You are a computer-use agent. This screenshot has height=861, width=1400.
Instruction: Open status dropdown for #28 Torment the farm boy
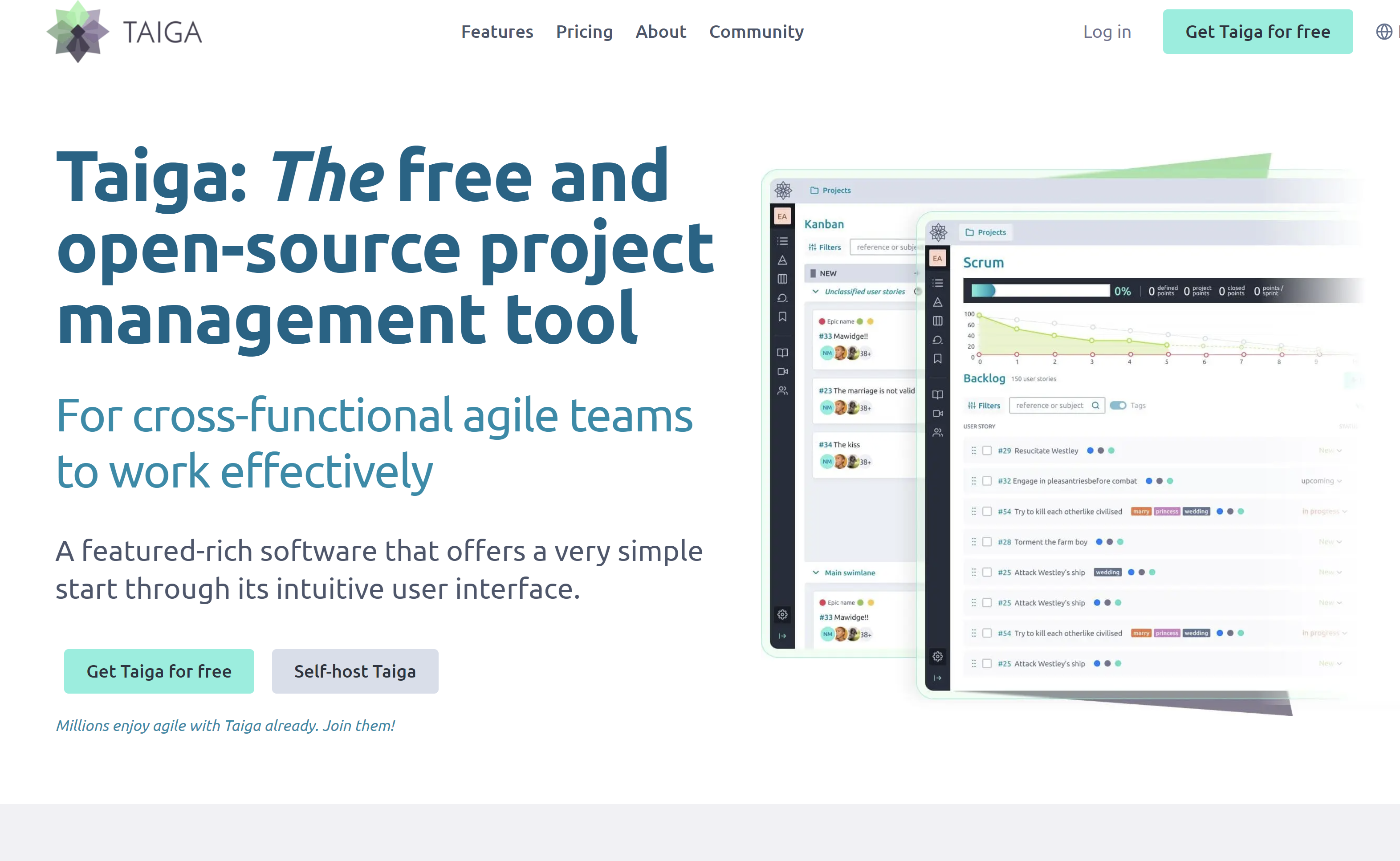point(1331,542)
